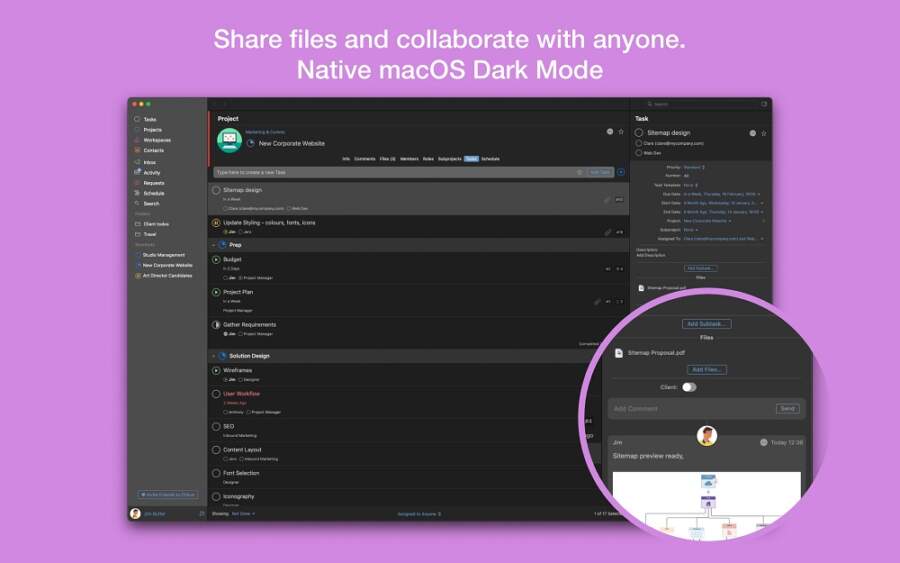Click the star icon in the Project header
This screenshot has width=900, height=563.
pos(621,132)
